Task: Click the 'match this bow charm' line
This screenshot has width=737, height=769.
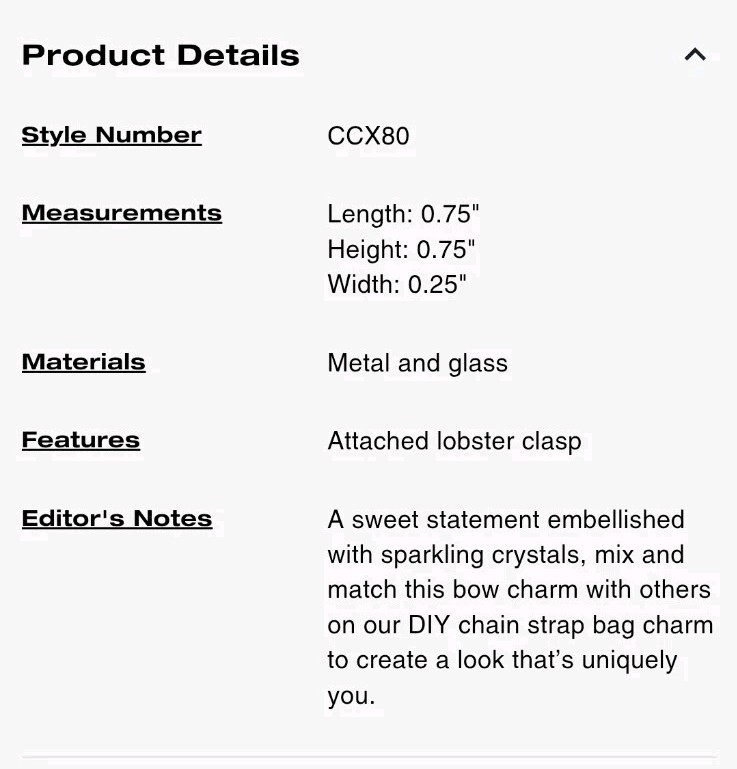Action: 519,590
